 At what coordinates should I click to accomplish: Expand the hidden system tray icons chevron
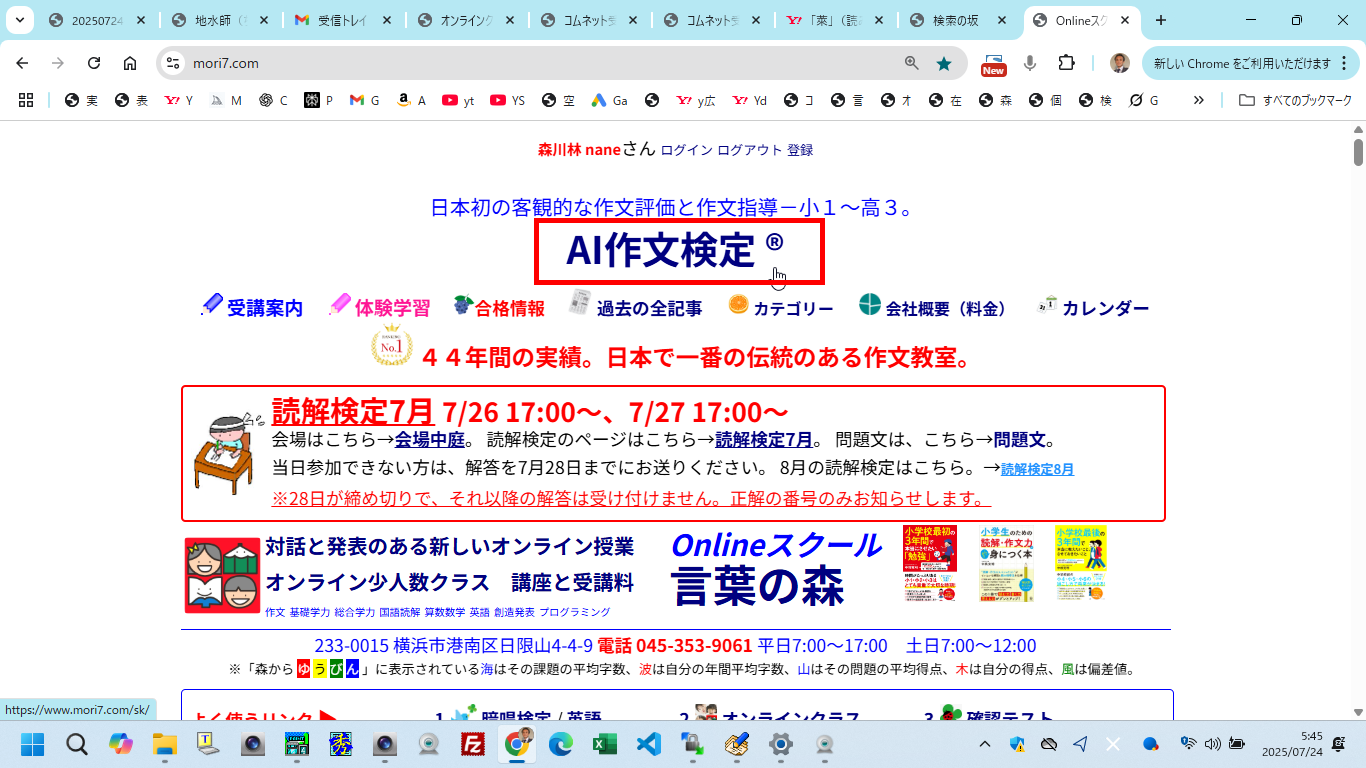coord(985,744)
